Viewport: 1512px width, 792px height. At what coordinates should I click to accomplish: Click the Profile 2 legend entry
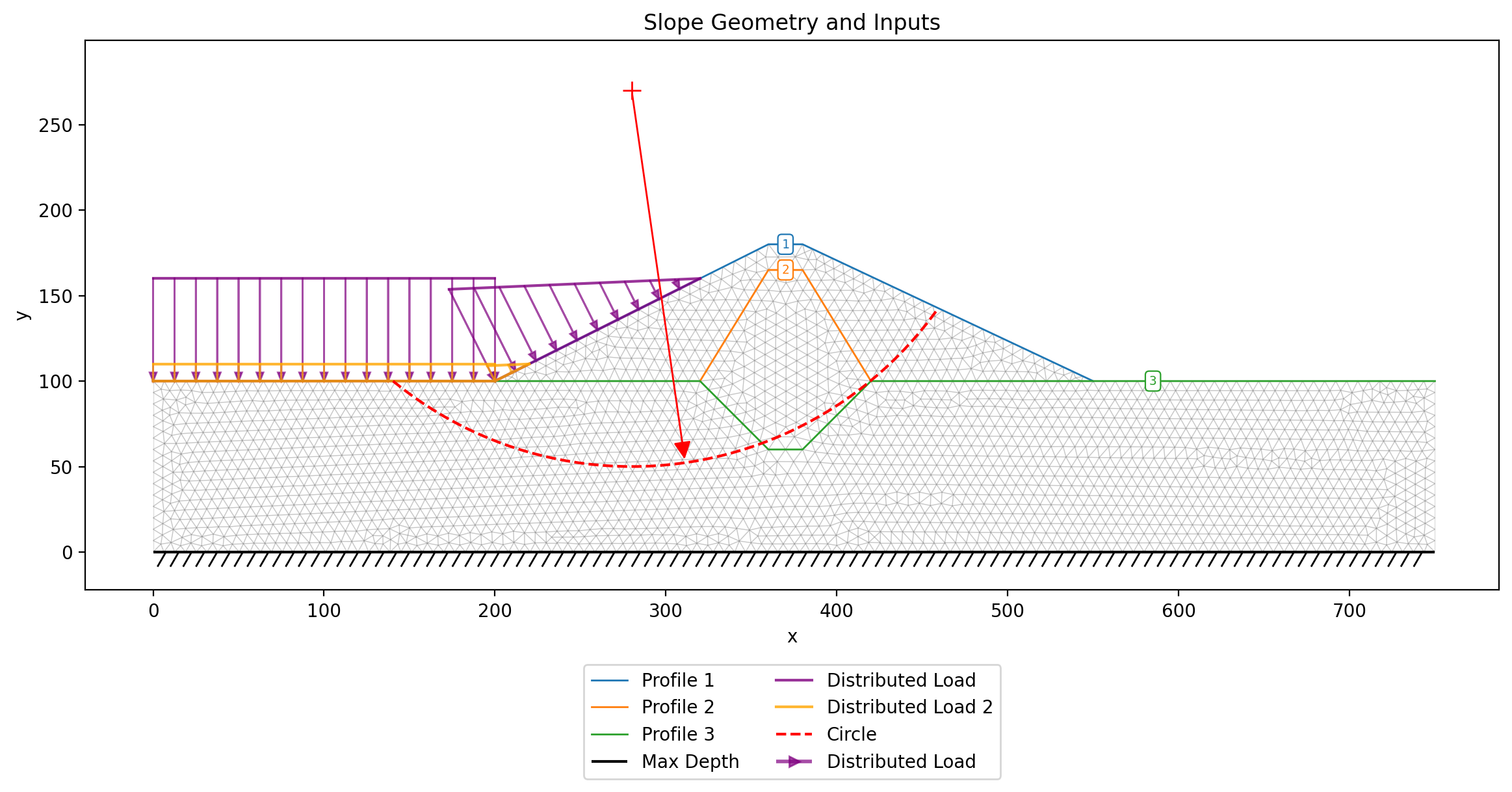pos(653,707)
